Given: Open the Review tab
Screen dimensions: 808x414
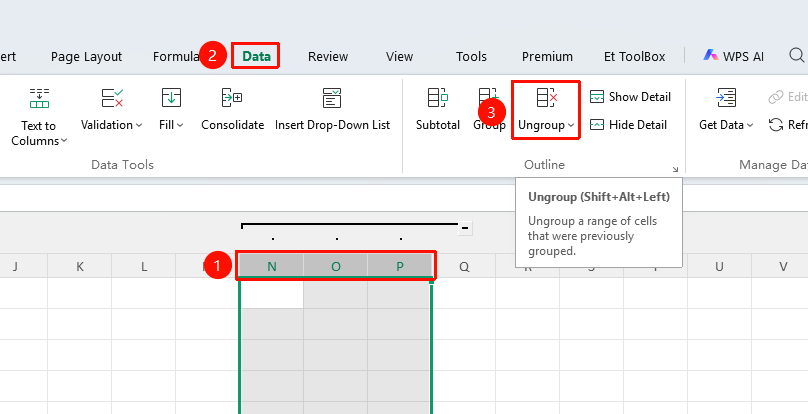Looking at the screenshot, I should tap(328, 56).
